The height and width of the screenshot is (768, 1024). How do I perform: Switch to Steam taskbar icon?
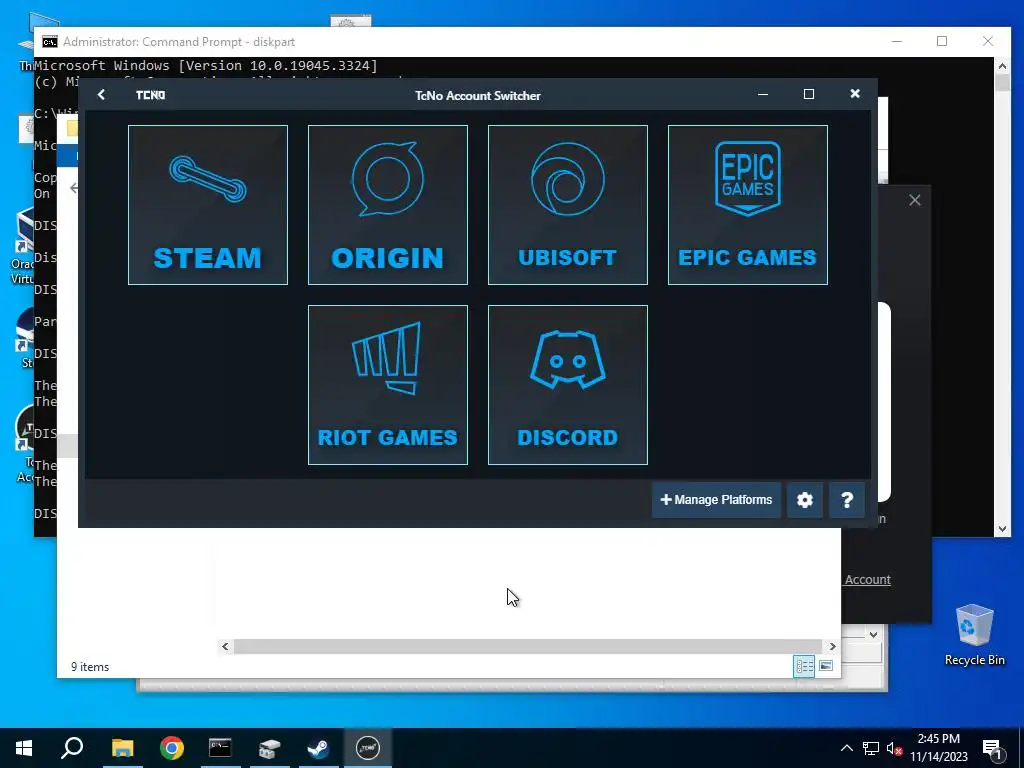tap(319, 748)
